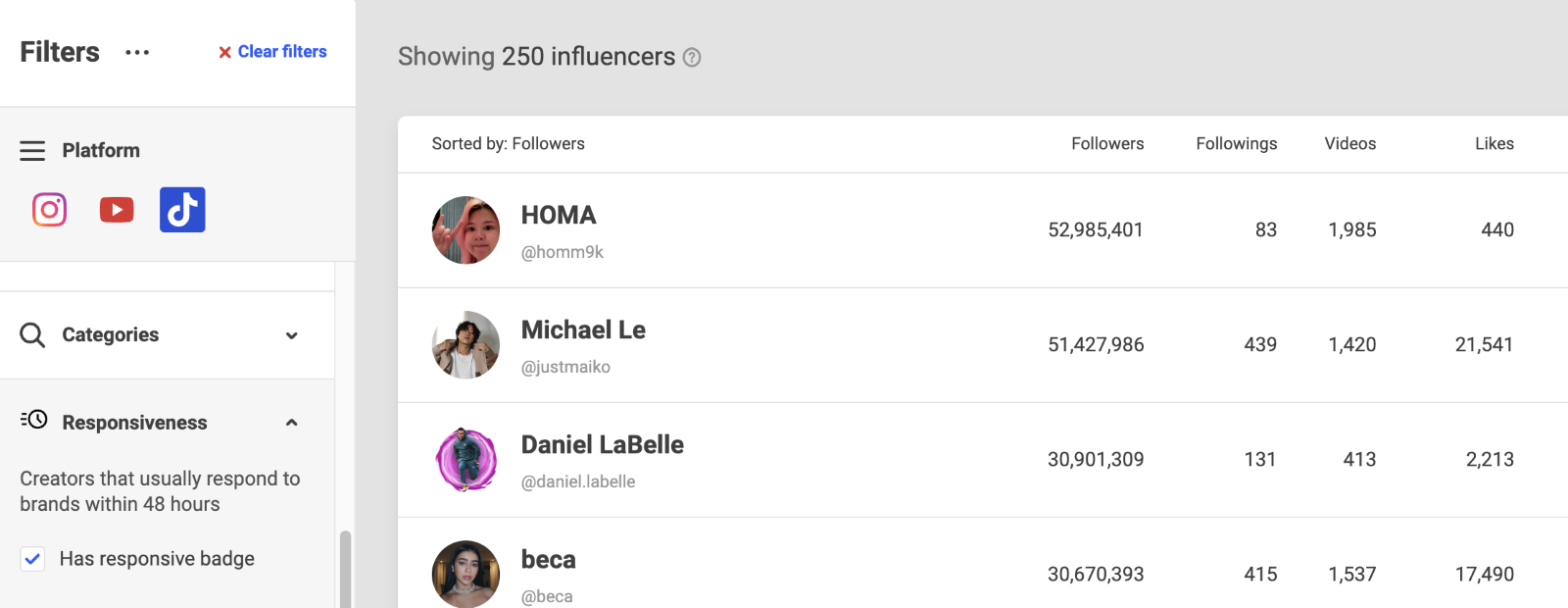Select the Instagram platform icon

pos(50,210)
